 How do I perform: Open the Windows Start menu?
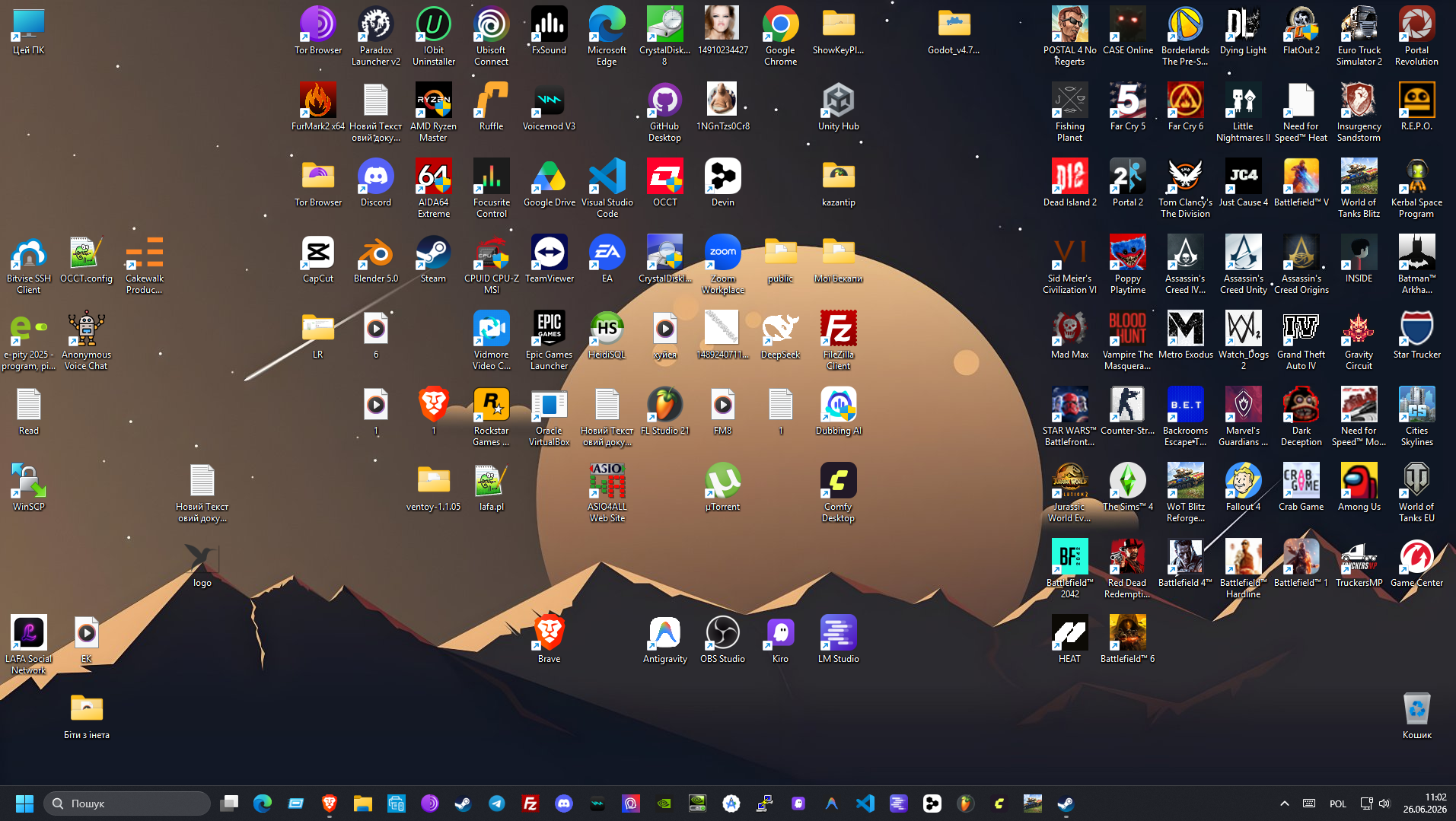[24, 803]
